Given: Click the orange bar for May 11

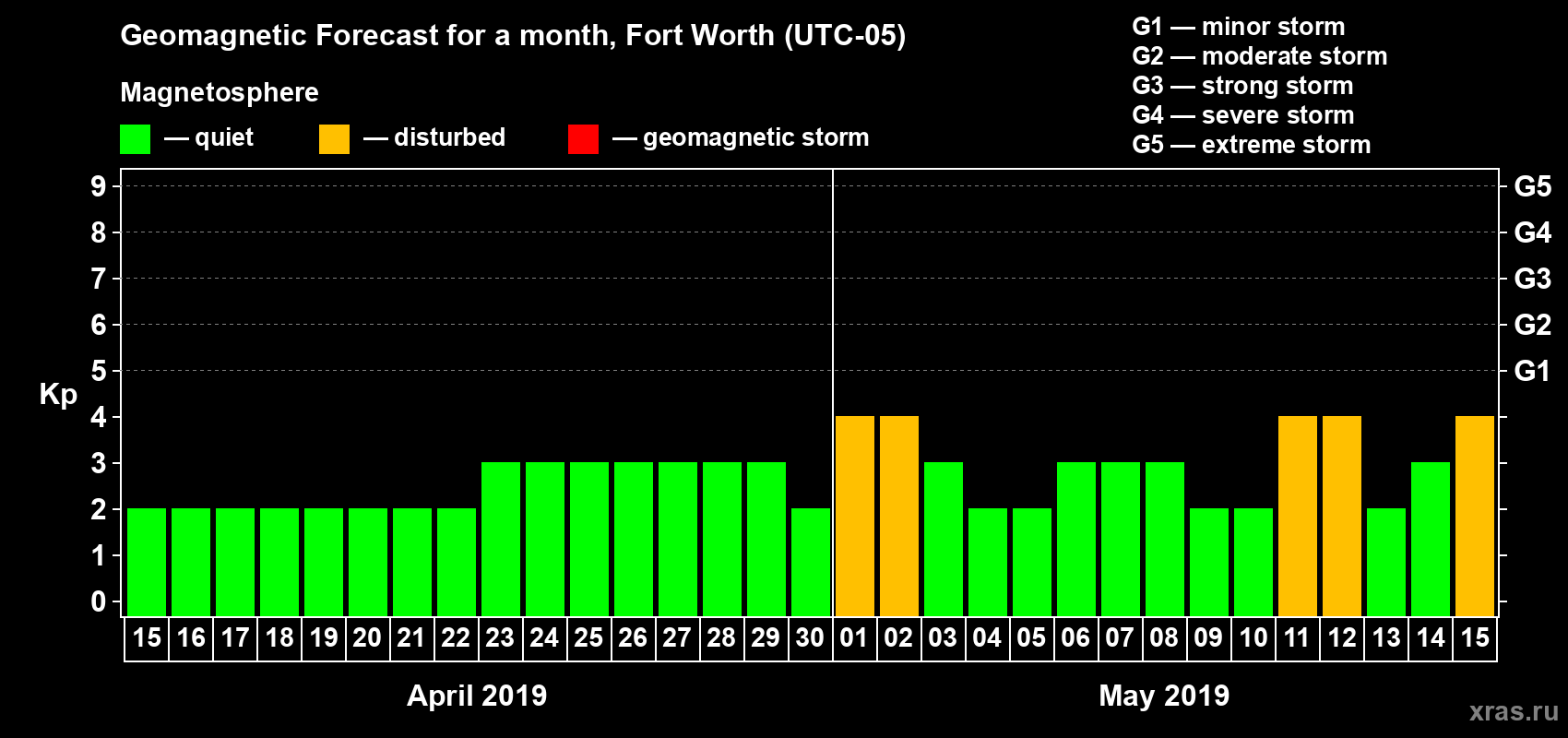Looking at the screenshot, I should coord(1298,516).
